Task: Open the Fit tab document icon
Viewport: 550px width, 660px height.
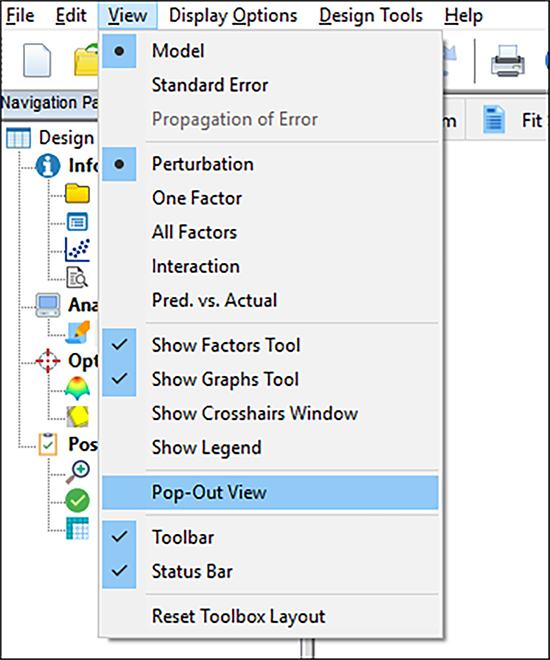Action: pyautogui.click(x=494, y=120)
